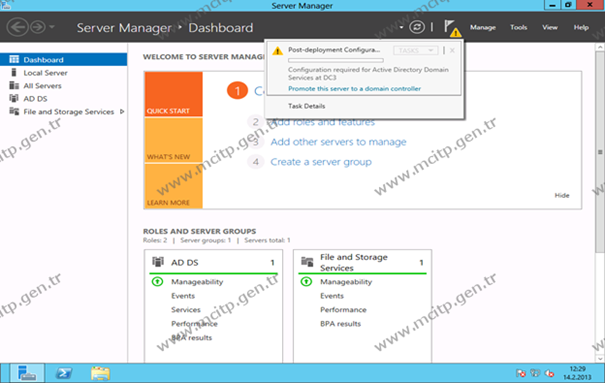The width and height of the screenshot is (605, 383).
Task: Open Performance in AD DS tile
Action: point(194,324)
